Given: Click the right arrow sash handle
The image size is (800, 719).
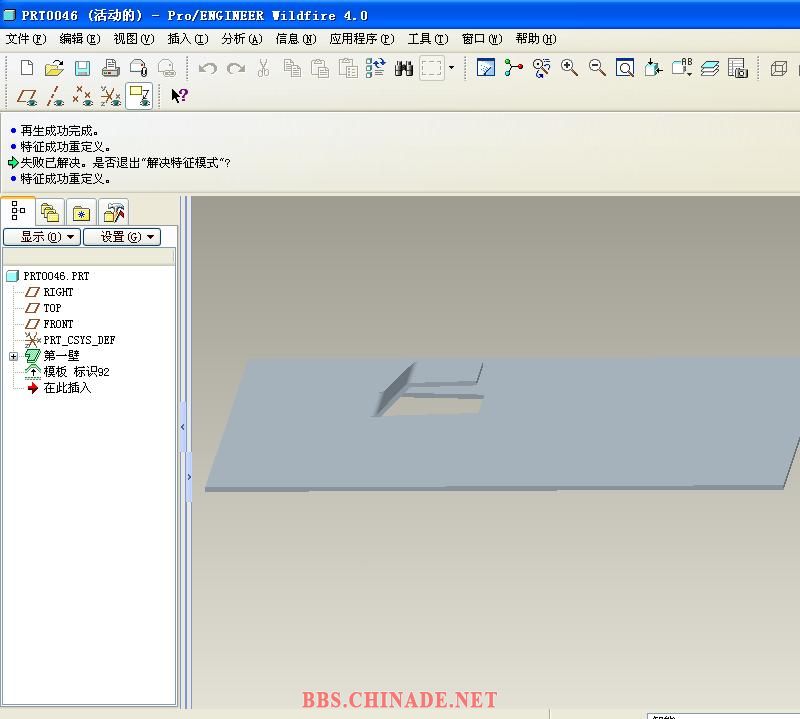Looking at the screenshot, I should (x=189, y=477).
